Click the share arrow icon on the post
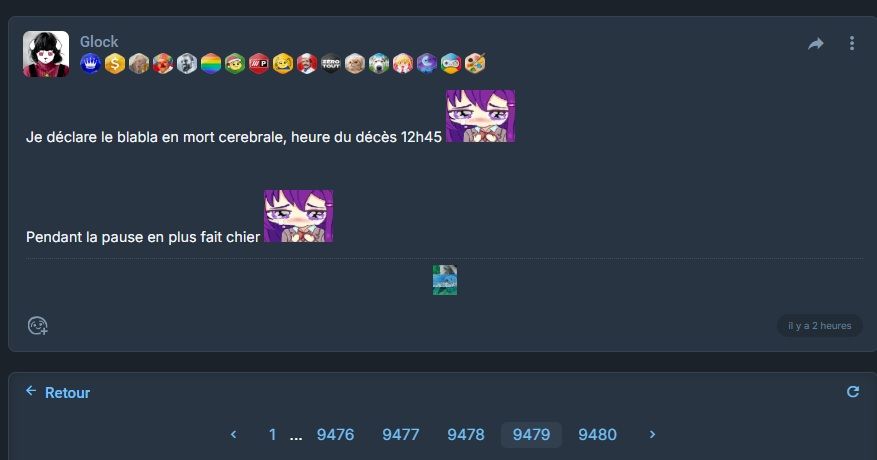877x460 pixels. (815, 44)
